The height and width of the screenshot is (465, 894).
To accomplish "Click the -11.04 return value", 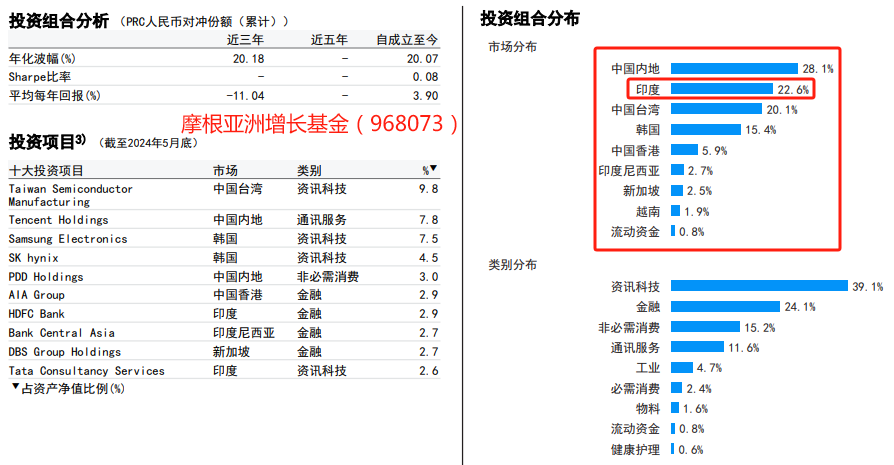I will [x=245, y=96].
